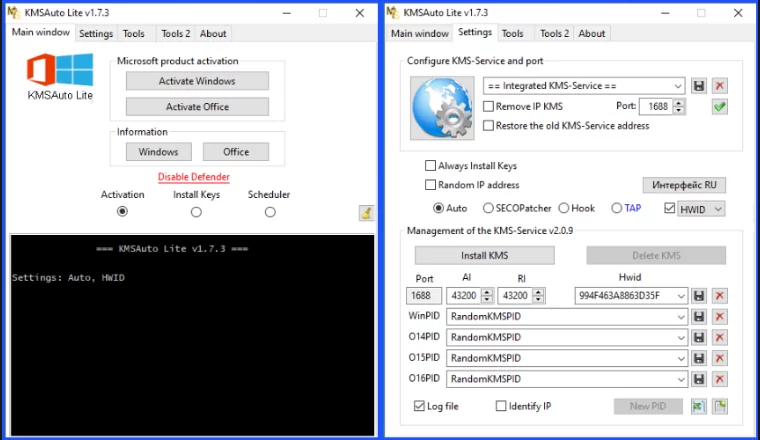Expand the Hwid value dropdown
This screenshot has width=760, height=440.
681,296
